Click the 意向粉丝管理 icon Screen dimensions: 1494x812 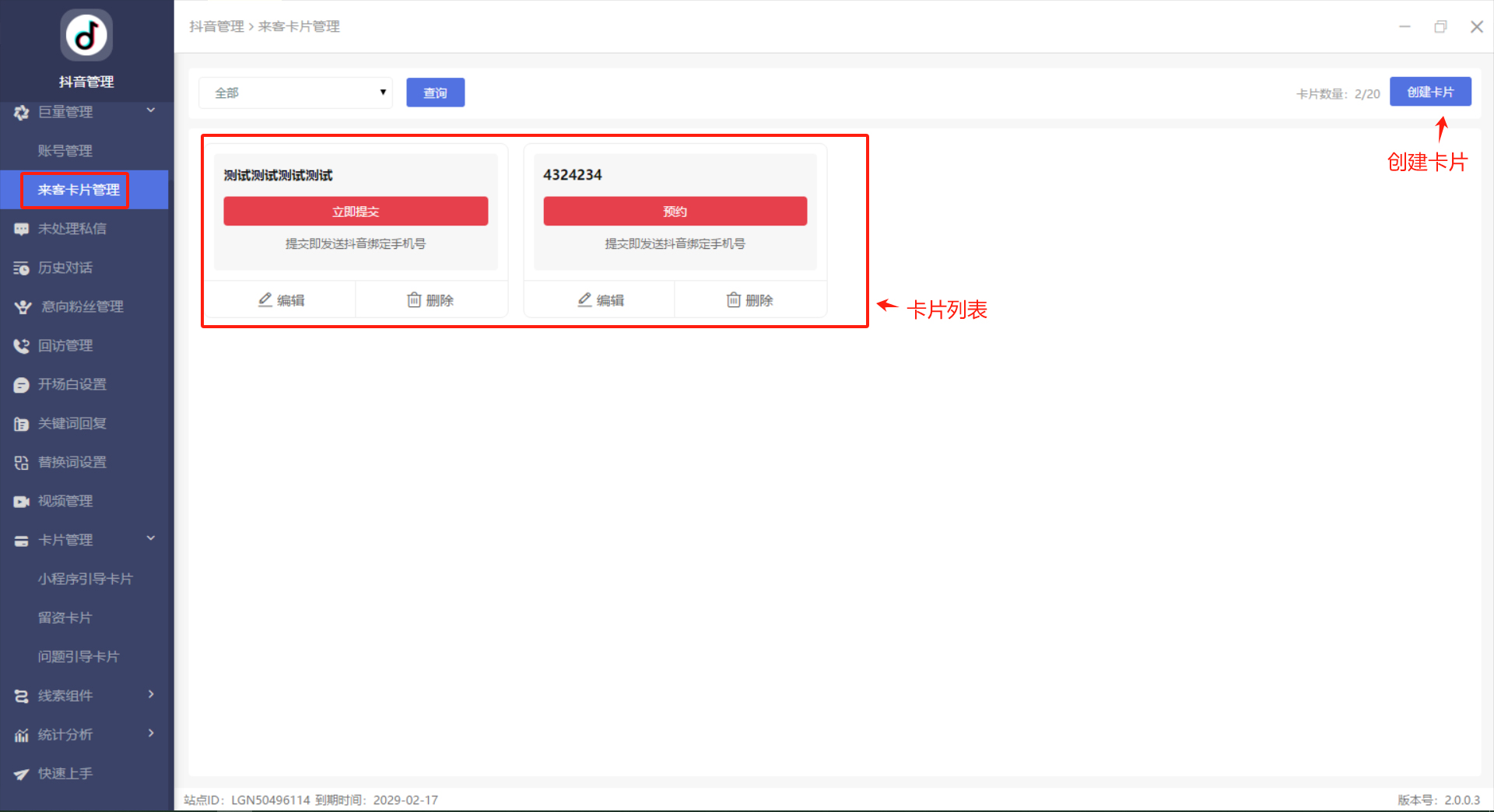point(23,307)
